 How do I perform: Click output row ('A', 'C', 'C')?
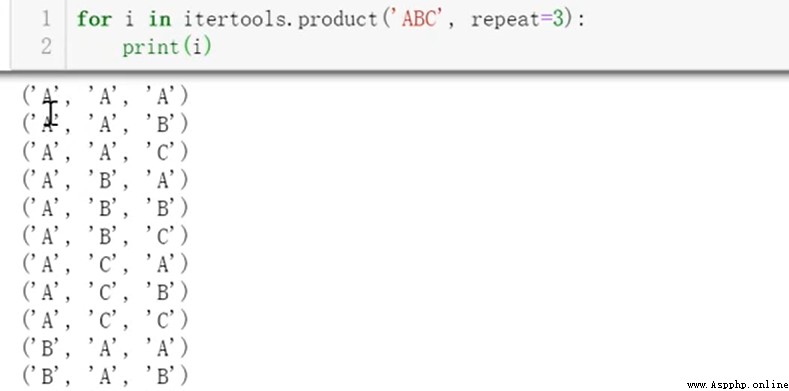[105, 320]
